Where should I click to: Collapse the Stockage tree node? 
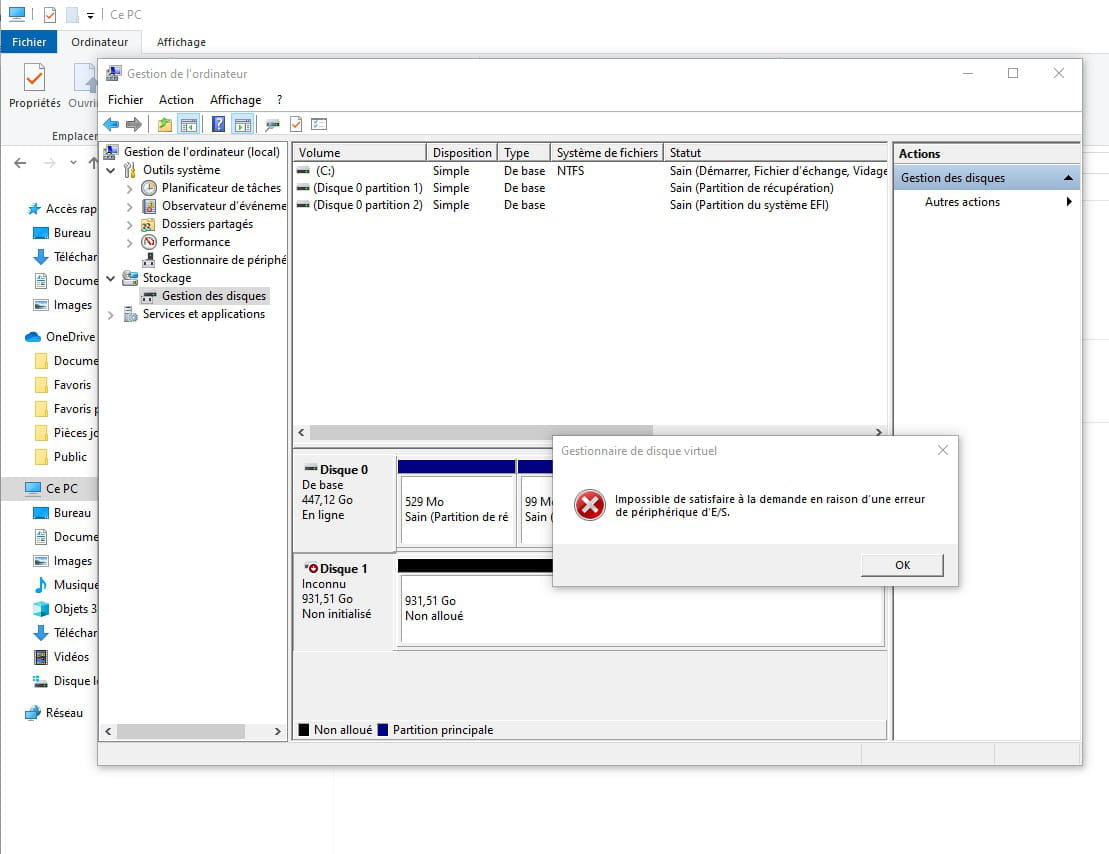pos(110,278)
